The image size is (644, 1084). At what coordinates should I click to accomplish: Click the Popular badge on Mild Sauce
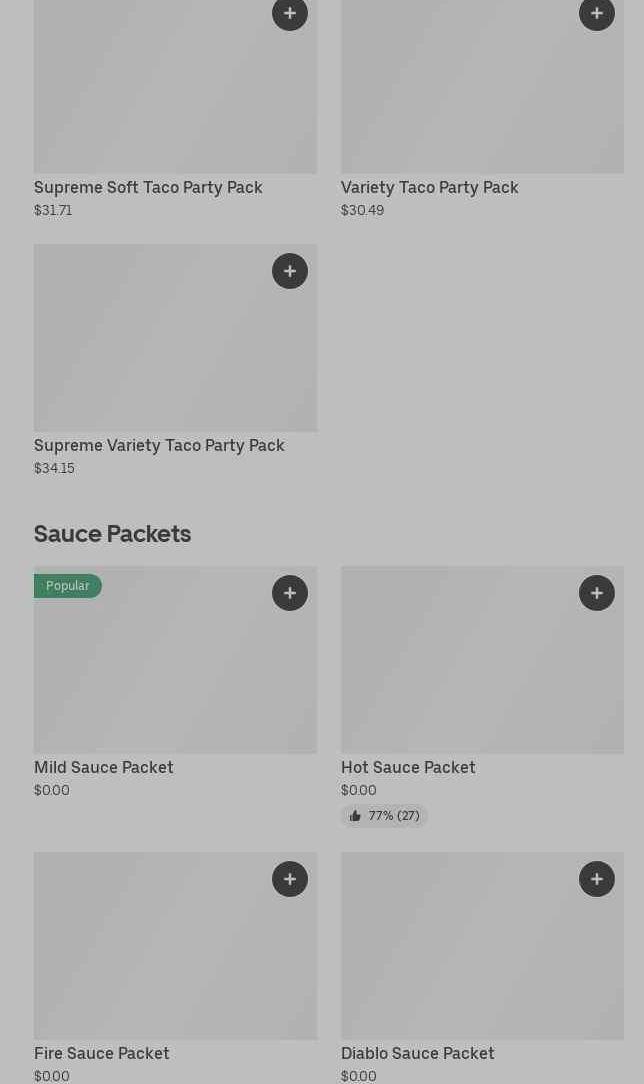68,586
